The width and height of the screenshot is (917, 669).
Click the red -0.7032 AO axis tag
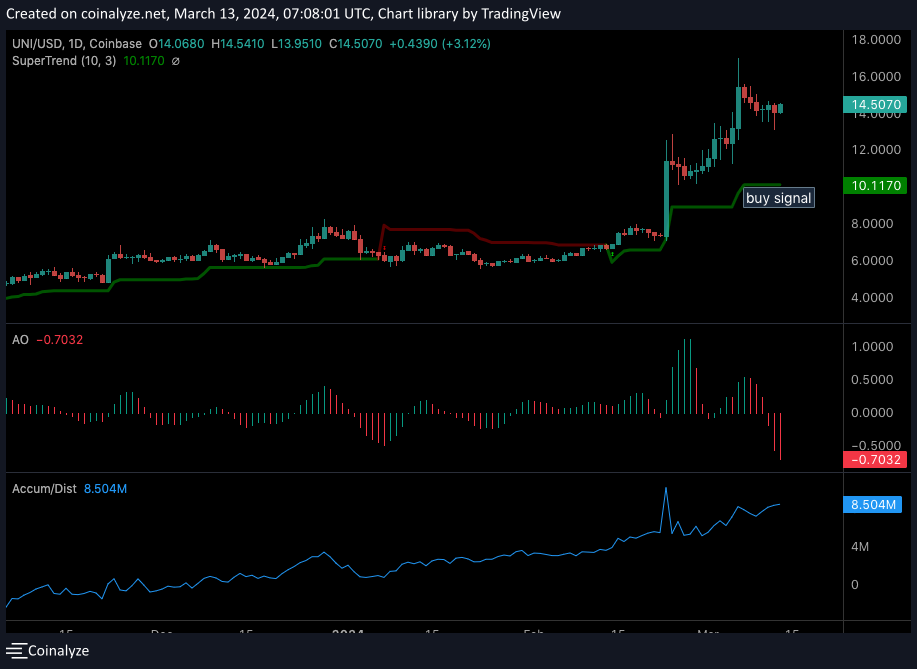[875, 459]
